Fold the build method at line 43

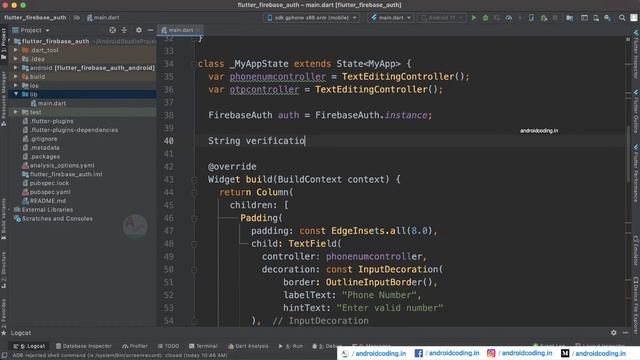tap(194, 180)
